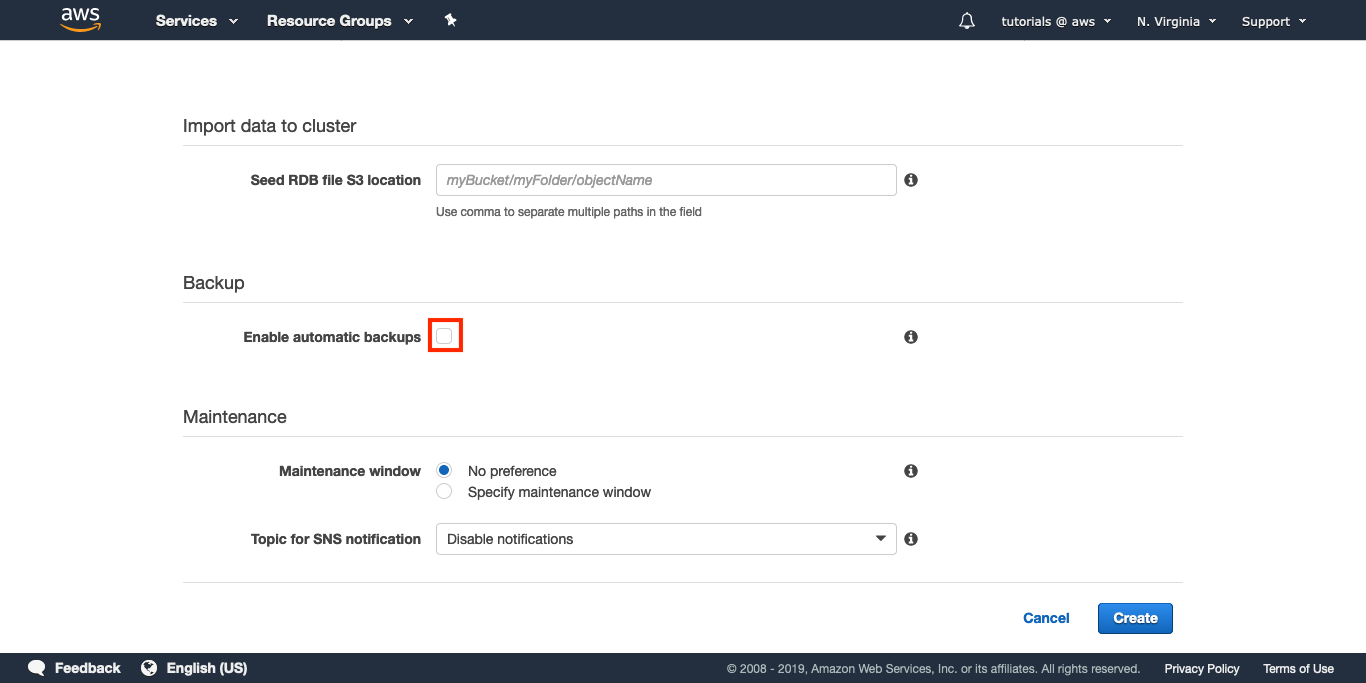The image size is (1366, 683).
Task: Click the Seed RDB file S3 location field
Action: pos(666,180)
